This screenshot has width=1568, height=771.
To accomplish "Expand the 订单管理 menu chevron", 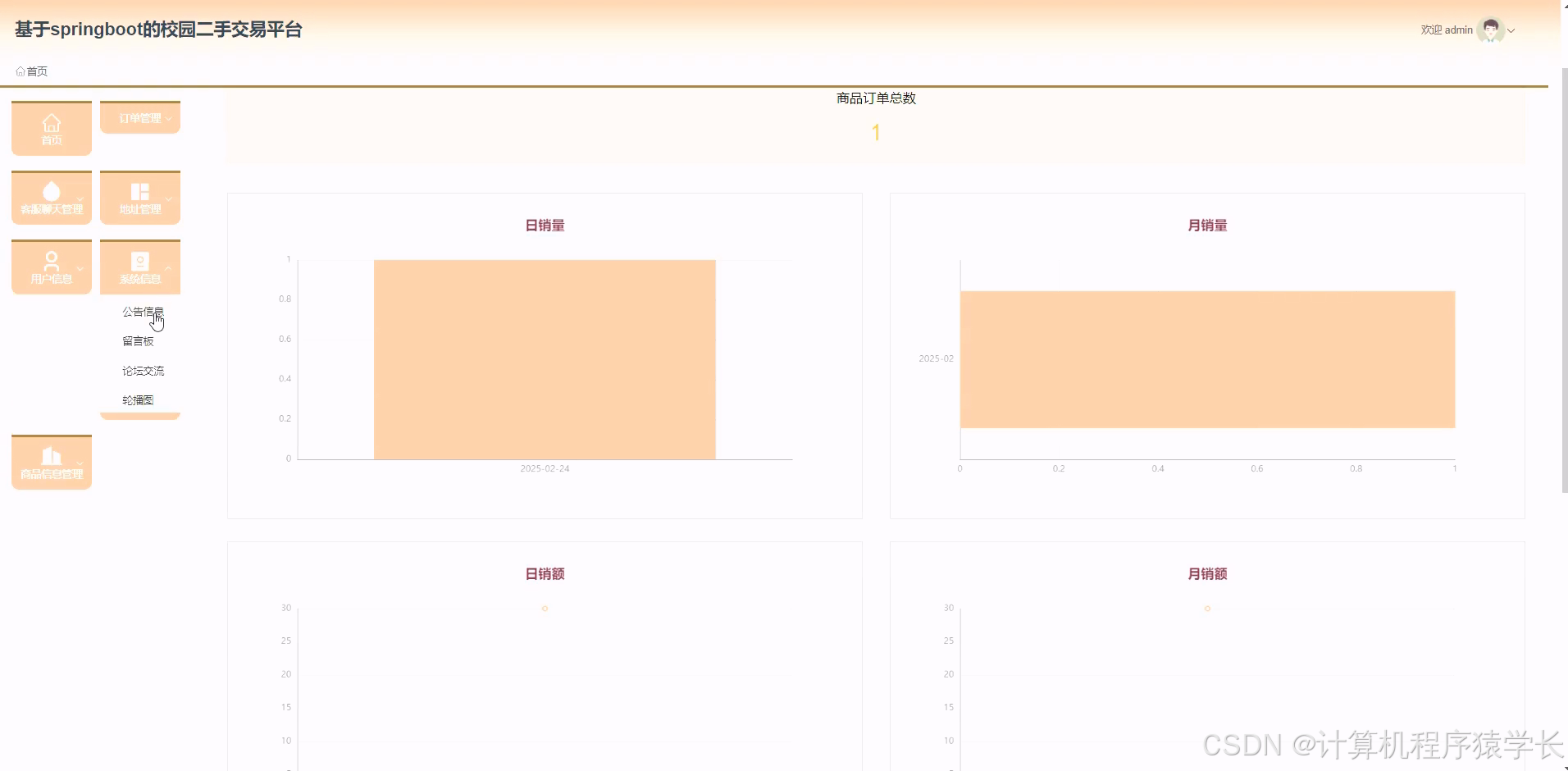I will 168,119.
